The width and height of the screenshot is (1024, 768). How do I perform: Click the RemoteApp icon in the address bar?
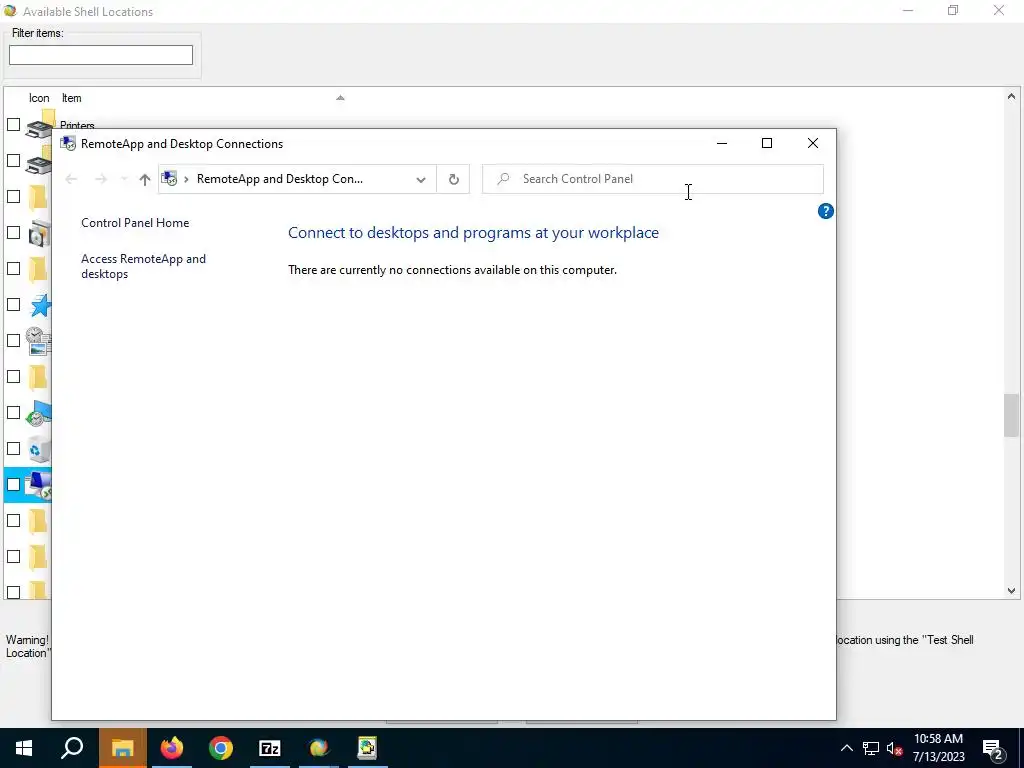pyautogui.click(x=169, y=178)
